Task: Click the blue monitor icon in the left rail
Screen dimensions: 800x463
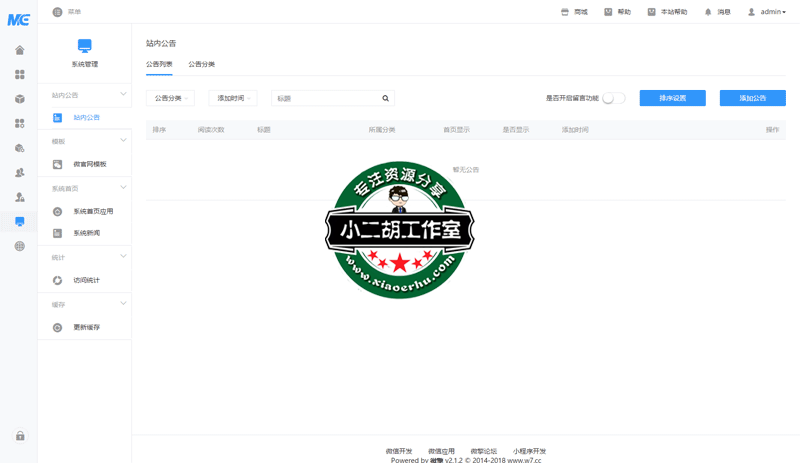Action: [x=19, y=222]
